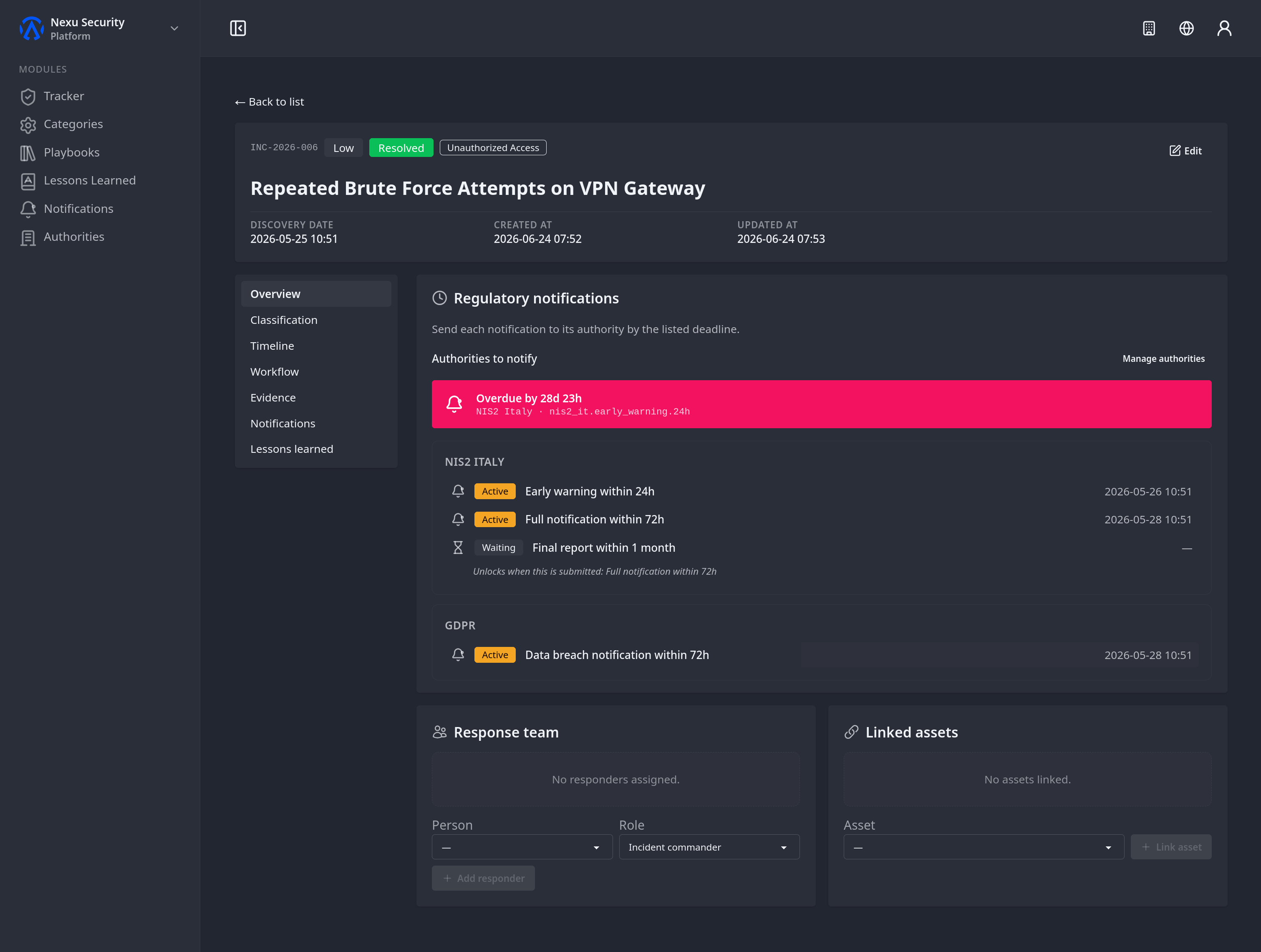Click GDPR deadline 2026-05-28 10:51
Image resolution: width=1261 pixels, height=952 pixels.
pos(1148,656)
